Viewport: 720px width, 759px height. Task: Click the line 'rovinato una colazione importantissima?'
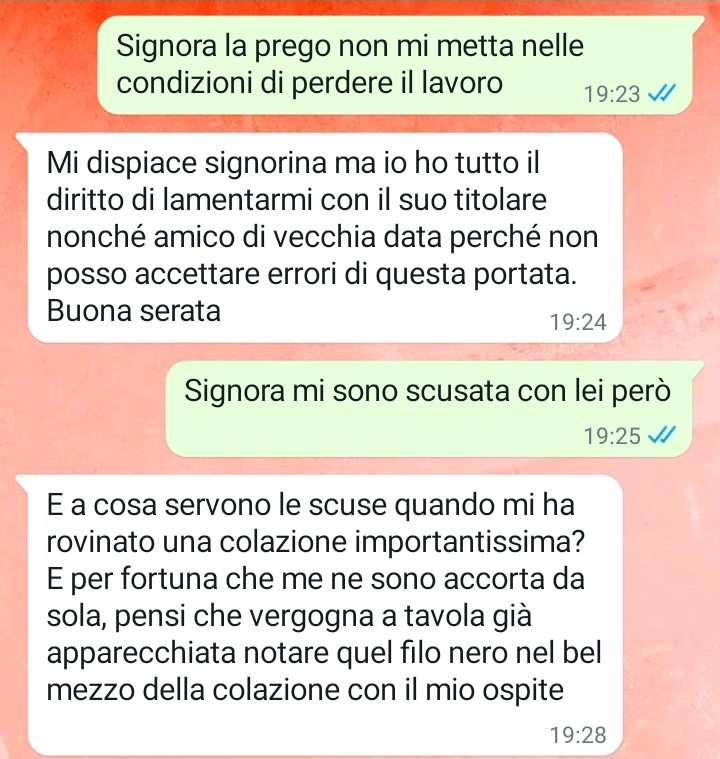coord(316,542)
